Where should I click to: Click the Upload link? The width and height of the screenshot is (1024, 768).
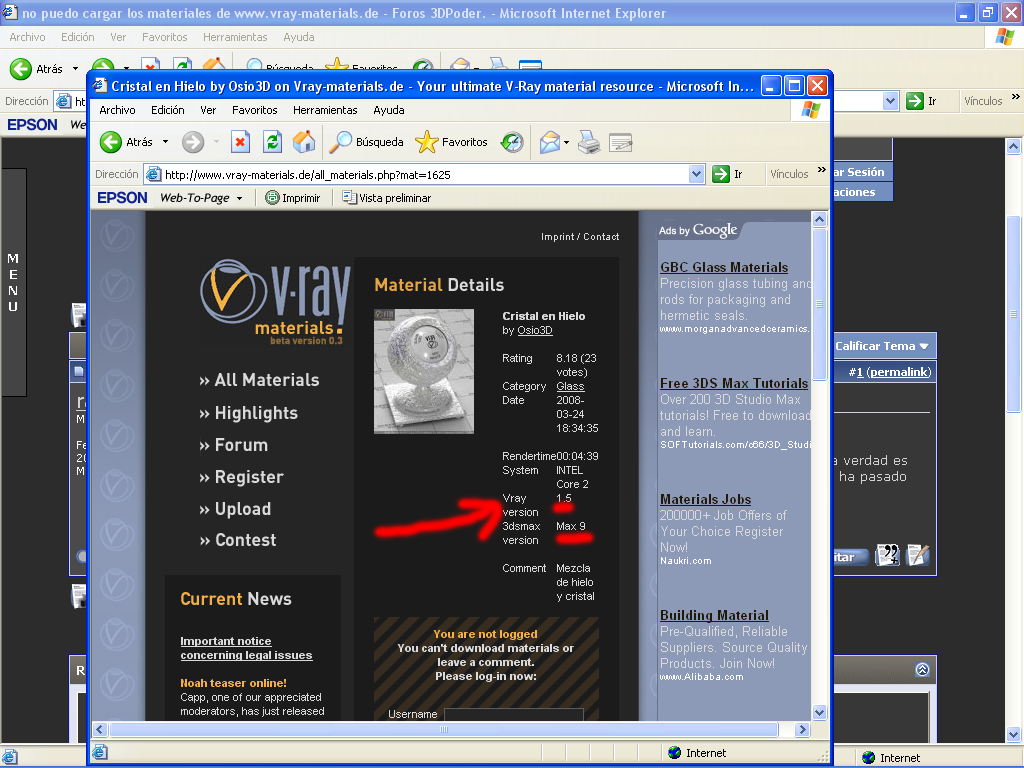tap(235, 509)
